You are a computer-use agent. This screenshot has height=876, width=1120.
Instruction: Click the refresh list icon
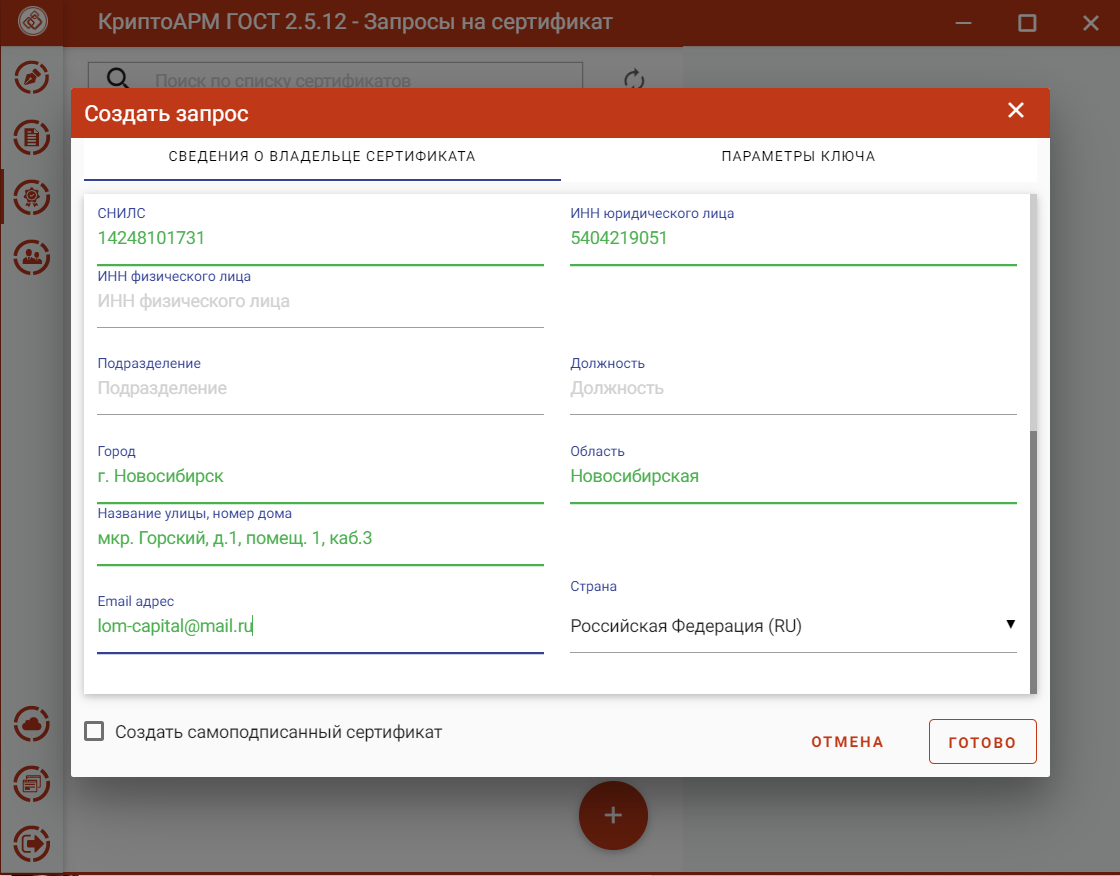(634, 79)
